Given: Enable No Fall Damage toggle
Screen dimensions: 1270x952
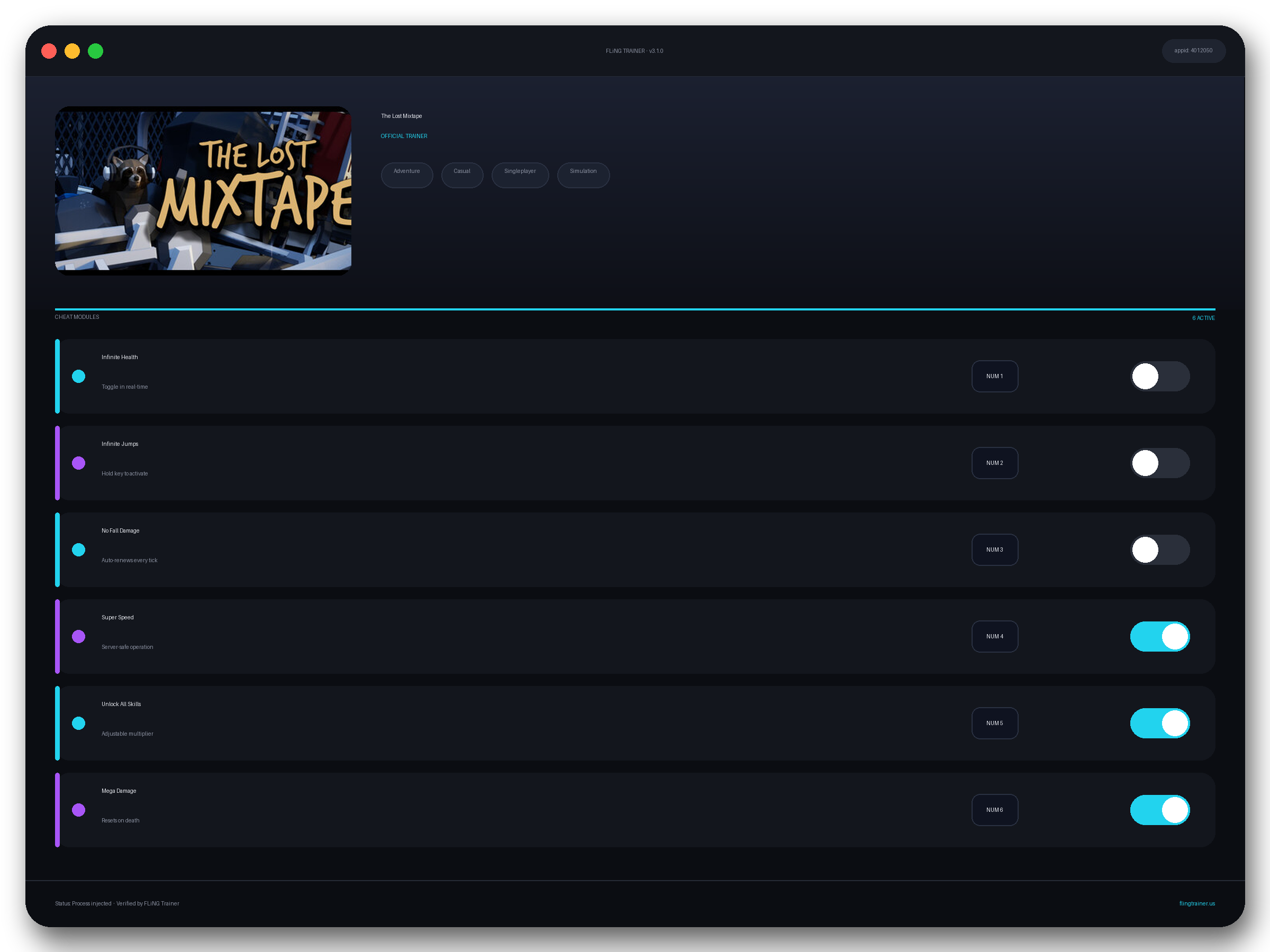Looking at the screenshot, I should pyautogui.click(x=1160, y=550).
